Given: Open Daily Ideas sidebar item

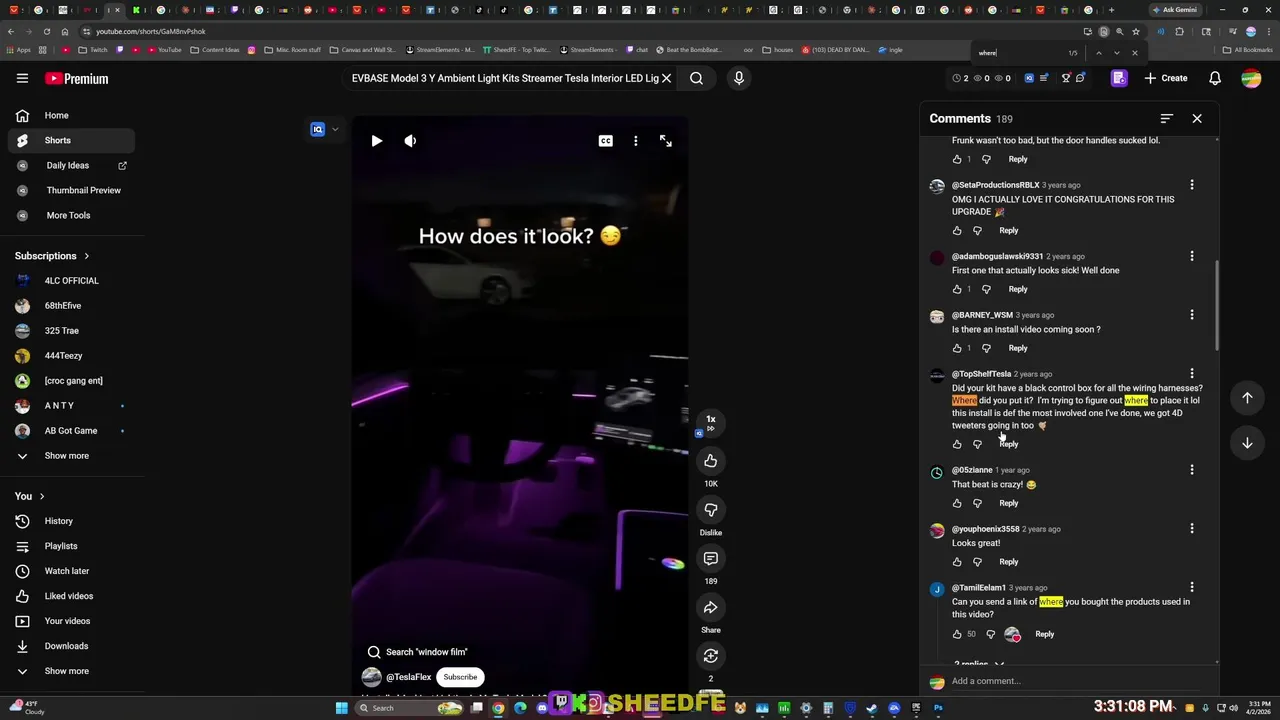Looking at the screenshot, I should click(72, 165).
